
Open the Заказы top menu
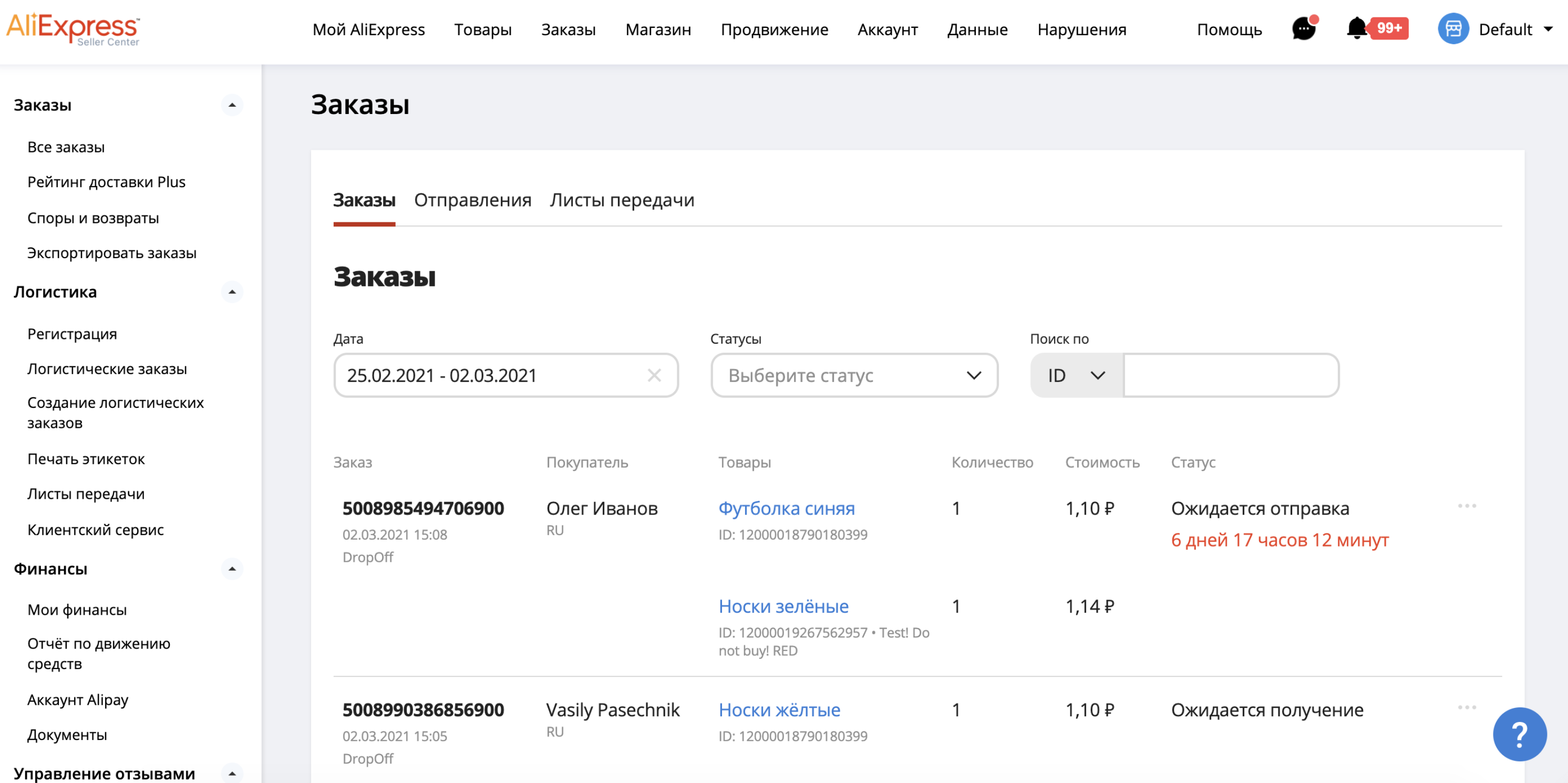pos(568,29)
